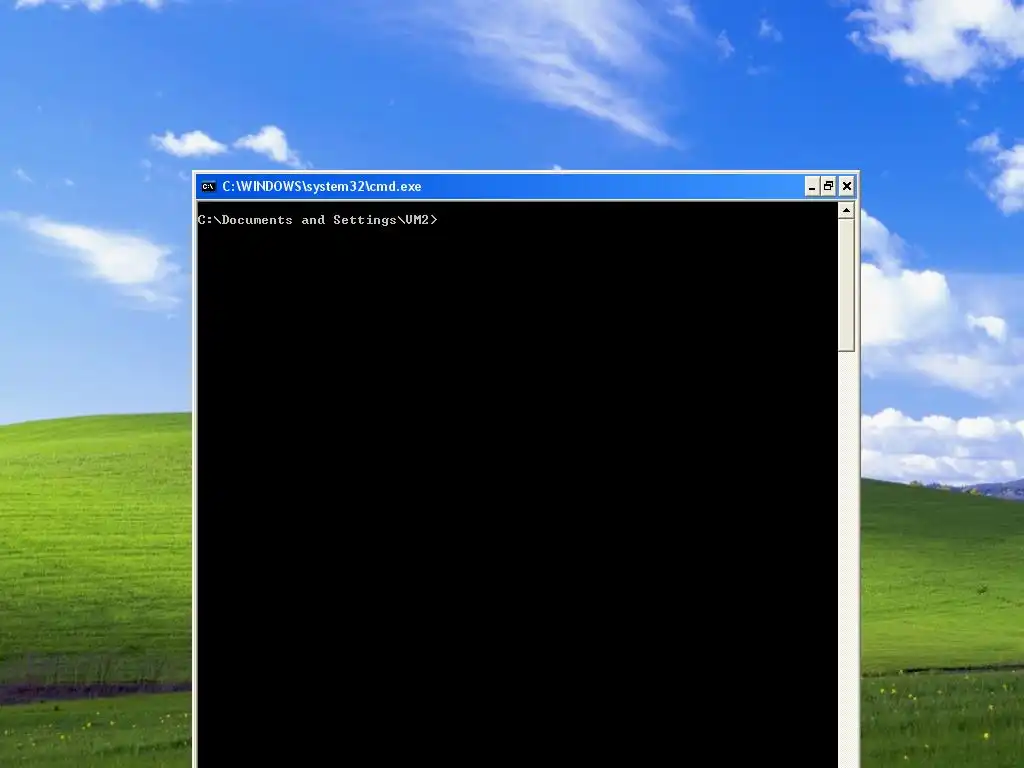This screenshot has height=768, width=1024.
Task: Click the vertical scrollbar thumb in cmd
Action: click(x=846, y=285)
